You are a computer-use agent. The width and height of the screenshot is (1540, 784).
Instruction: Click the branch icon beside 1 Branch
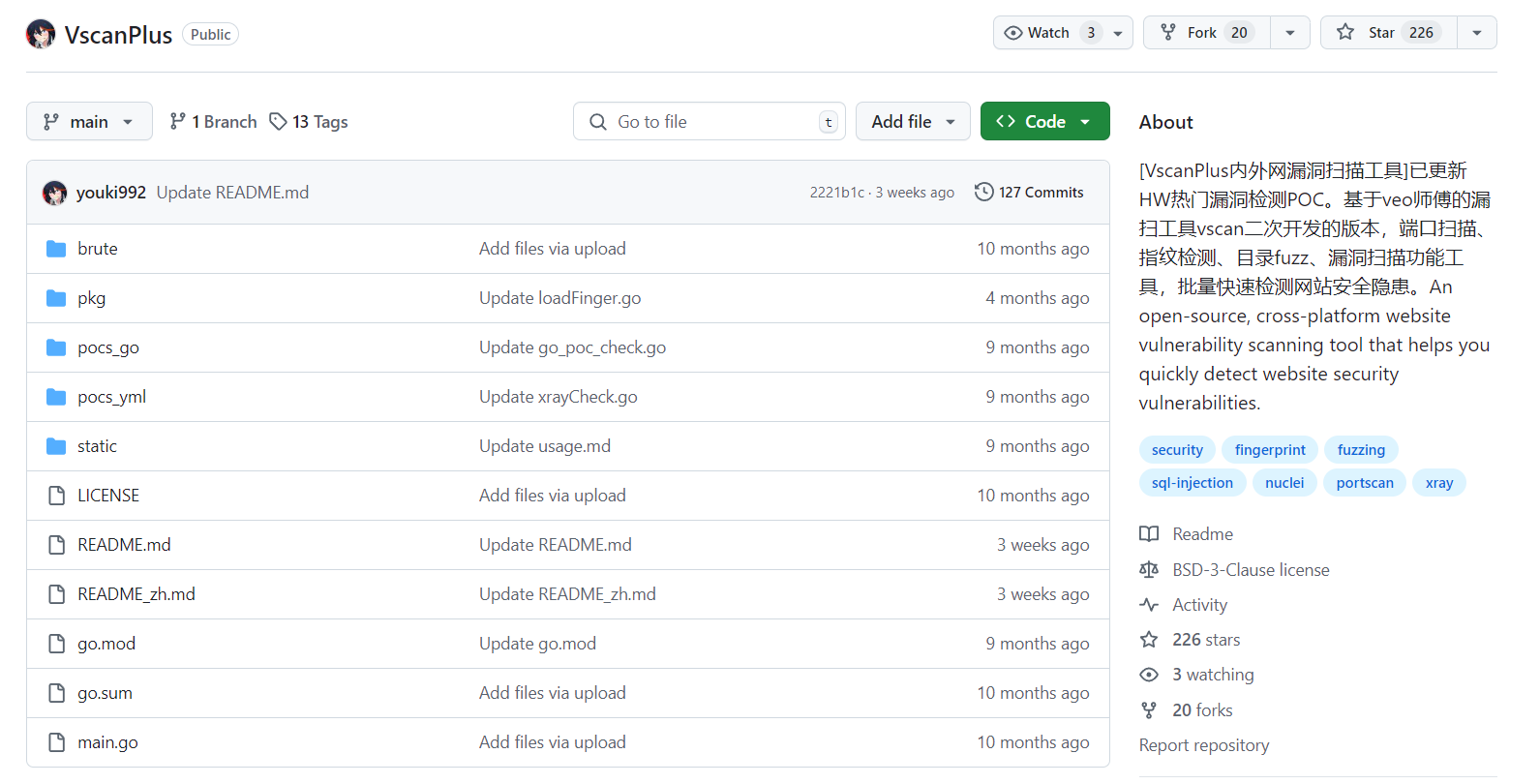[x=177, y=121]
